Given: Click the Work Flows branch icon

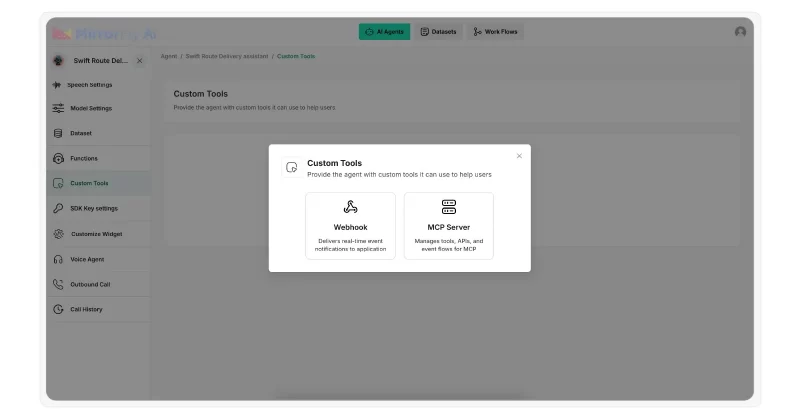Looking at the screenshot, I should pyautogui.click(x=477, y=32).
